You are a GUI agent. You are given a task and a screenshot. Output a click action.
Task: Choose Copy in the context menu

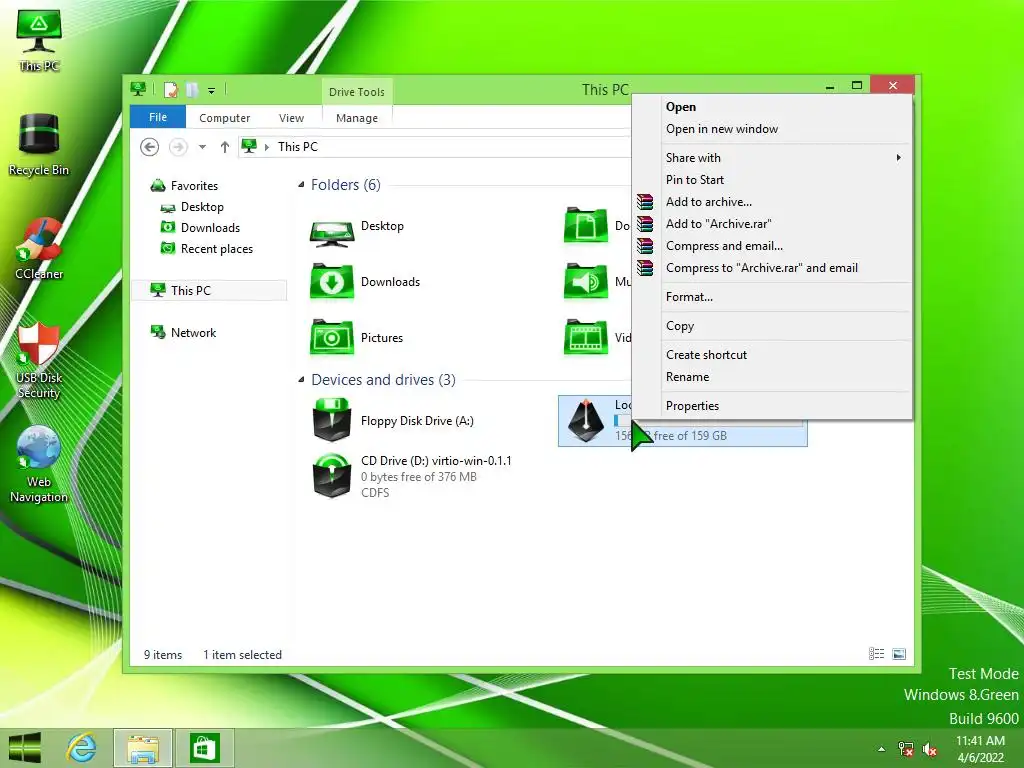coord(771,325)
